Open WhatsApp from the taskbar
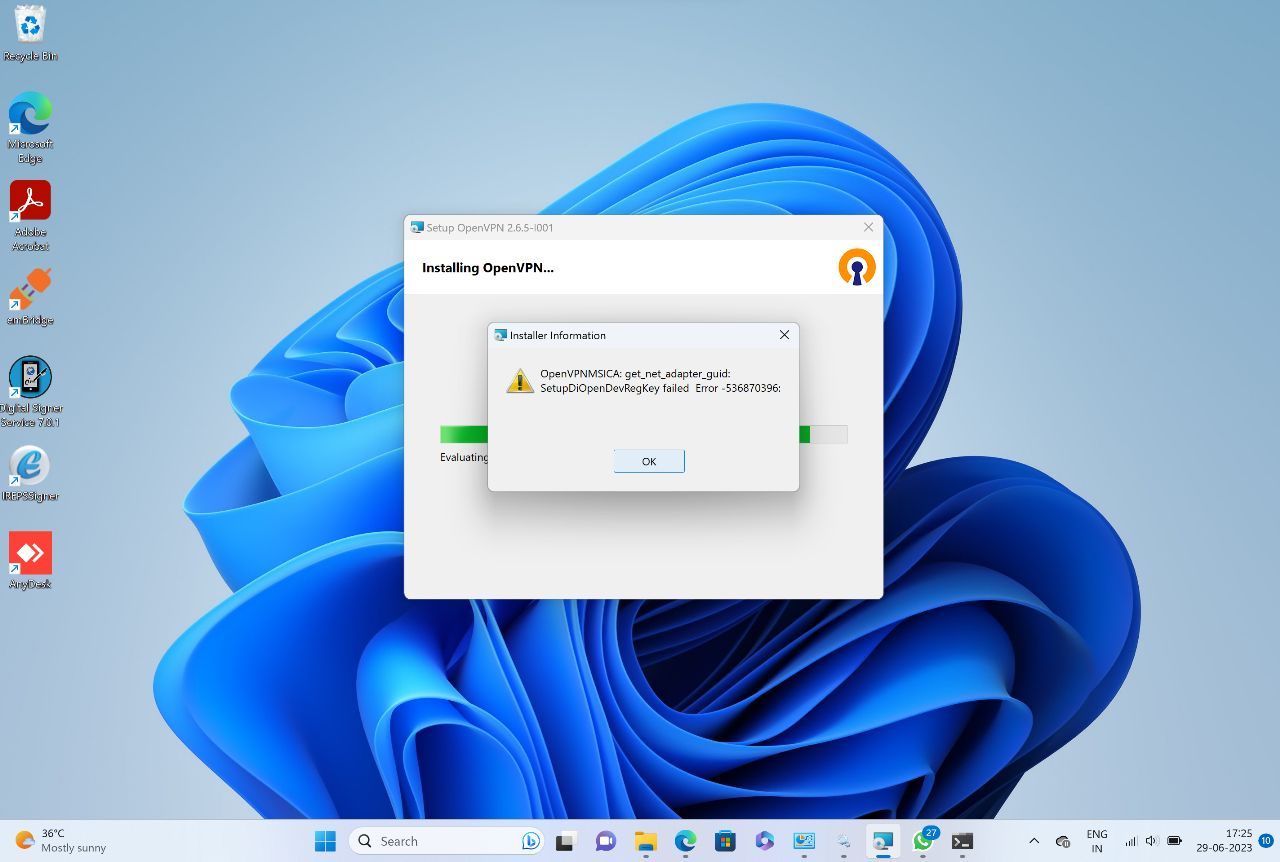 pos(922,841)
